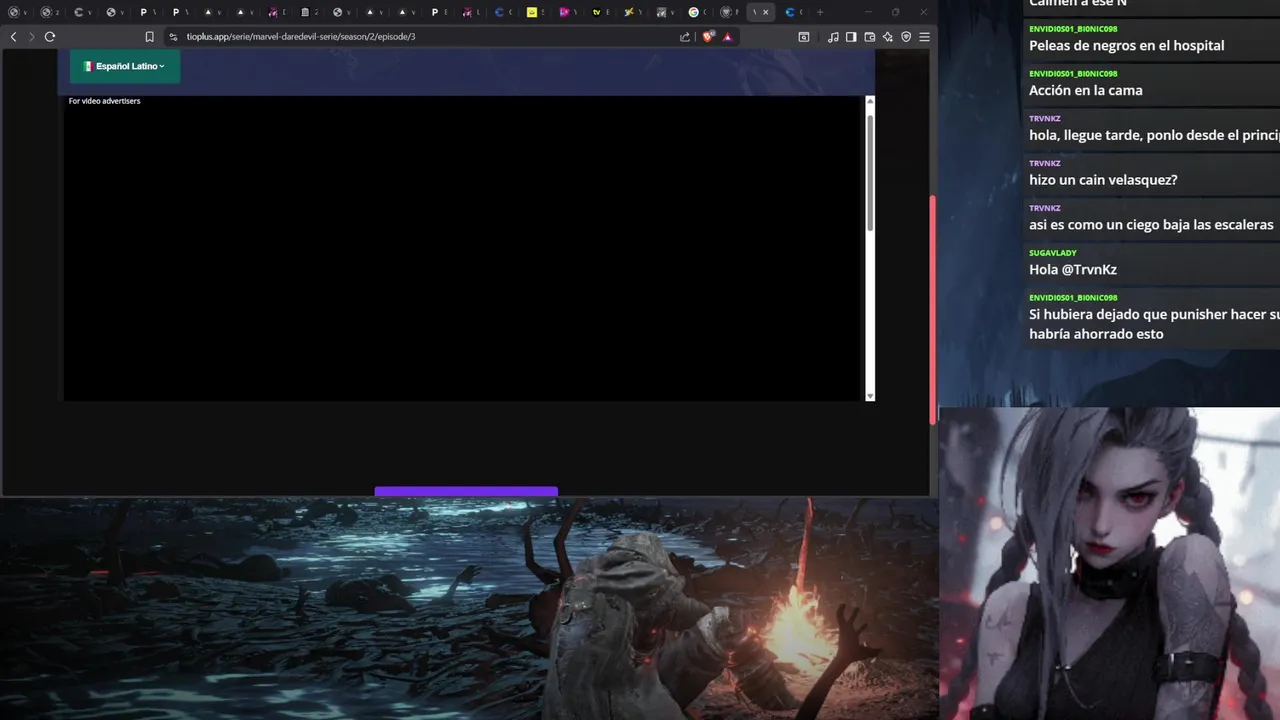Click username above 'Si hubiera dejado que punisher'
The height and width of the screenshot is (720, 1280).
pos(1073,298)
